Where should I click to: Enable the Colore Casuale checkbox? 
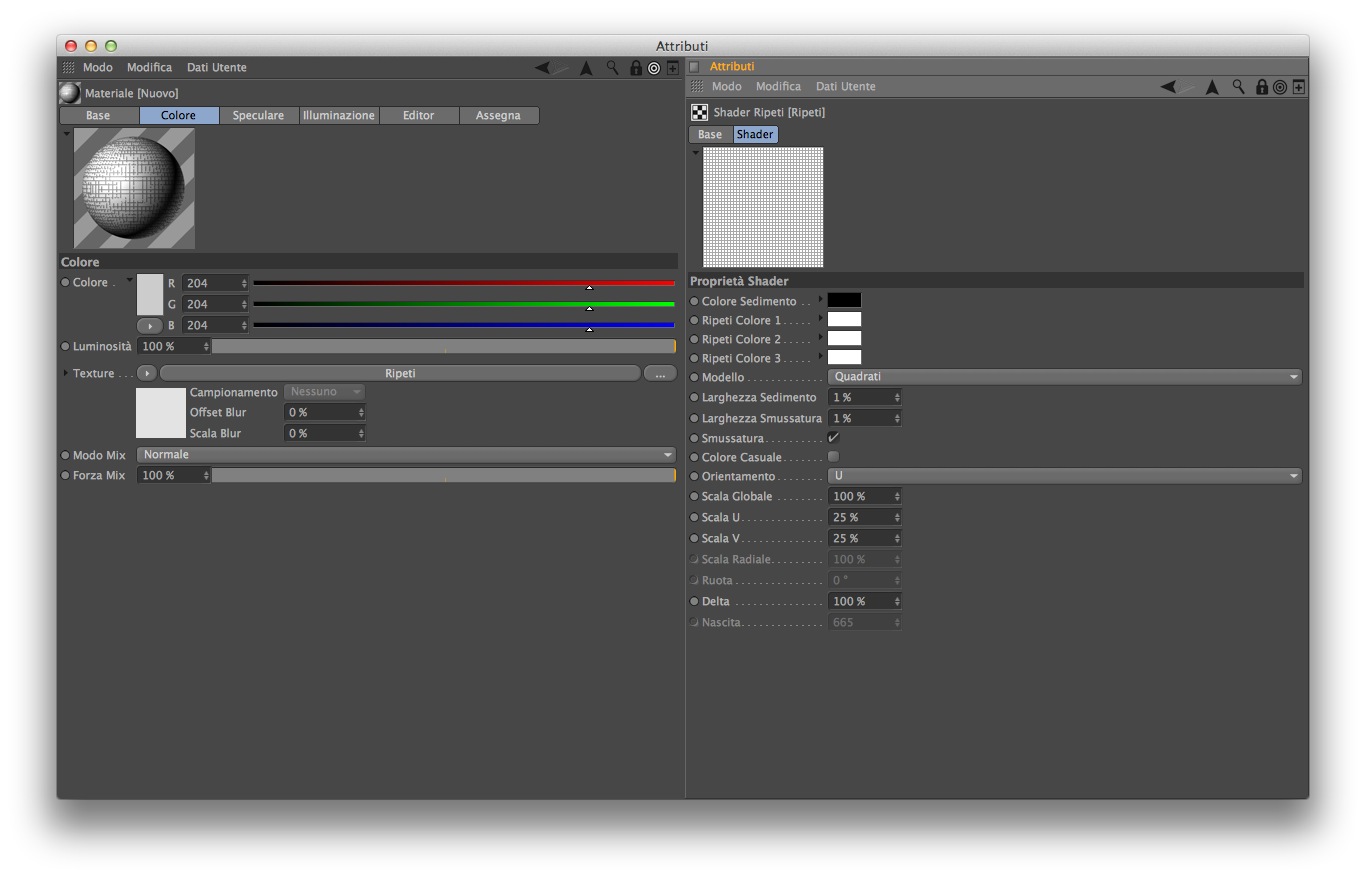click(834, 457)
